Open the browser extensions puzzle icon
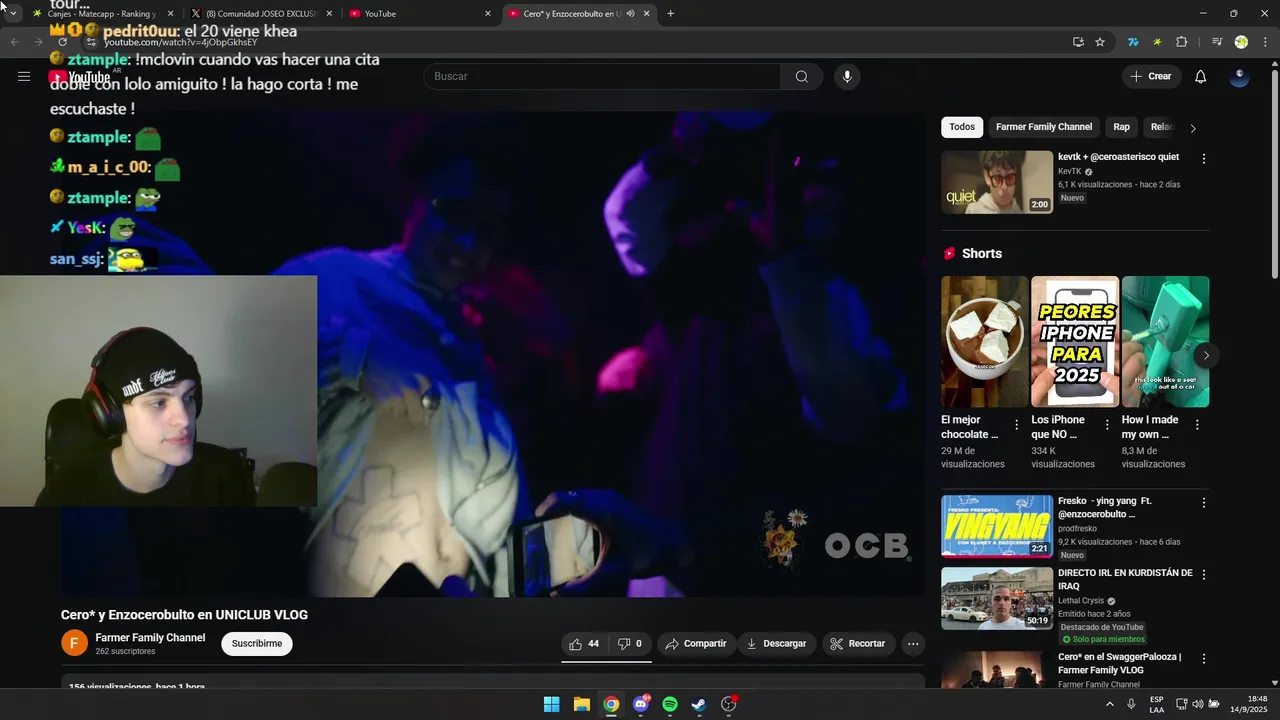 tap(1182, 42)
